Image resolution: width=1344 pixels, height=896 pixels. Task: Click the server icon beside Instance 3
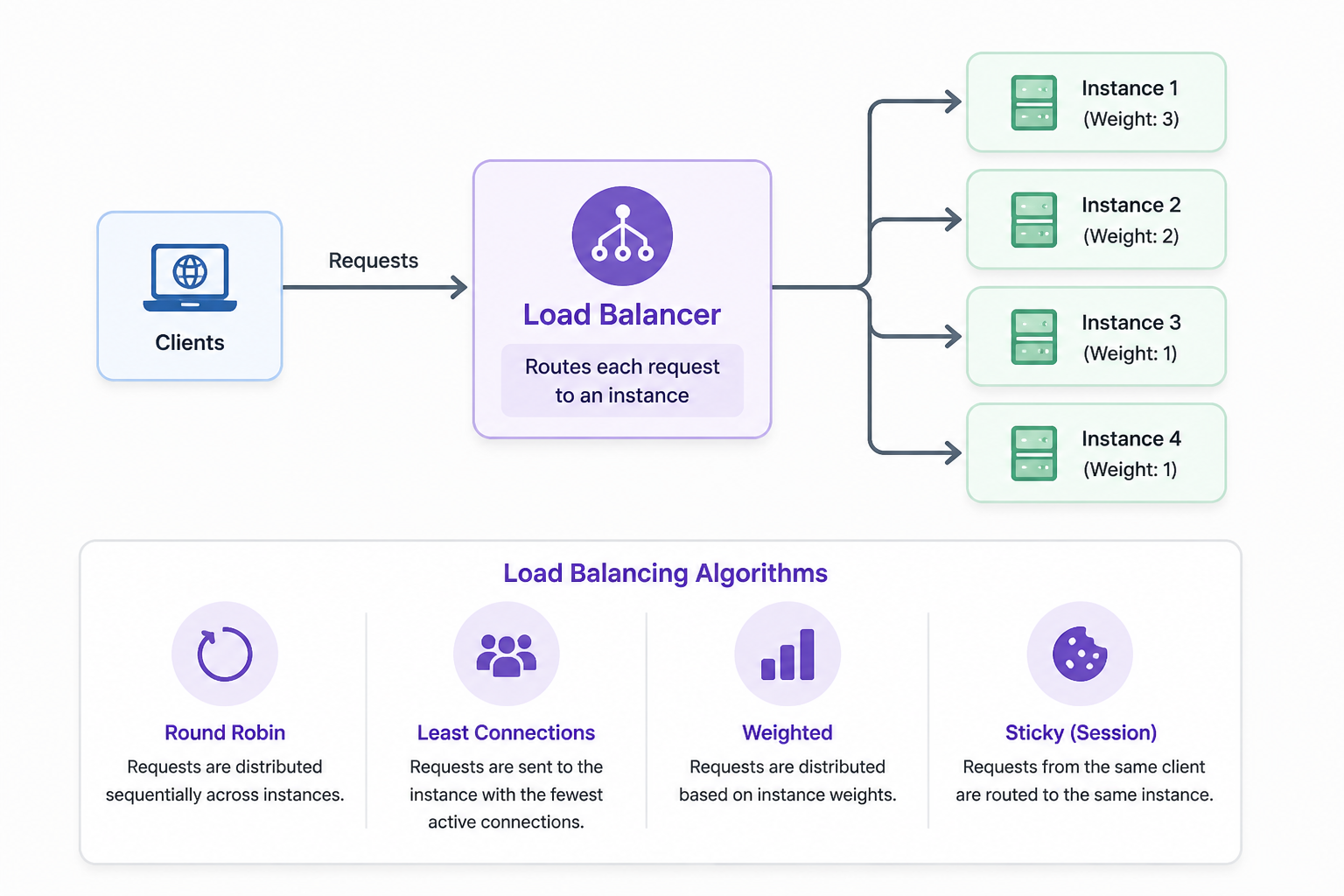1034,337
